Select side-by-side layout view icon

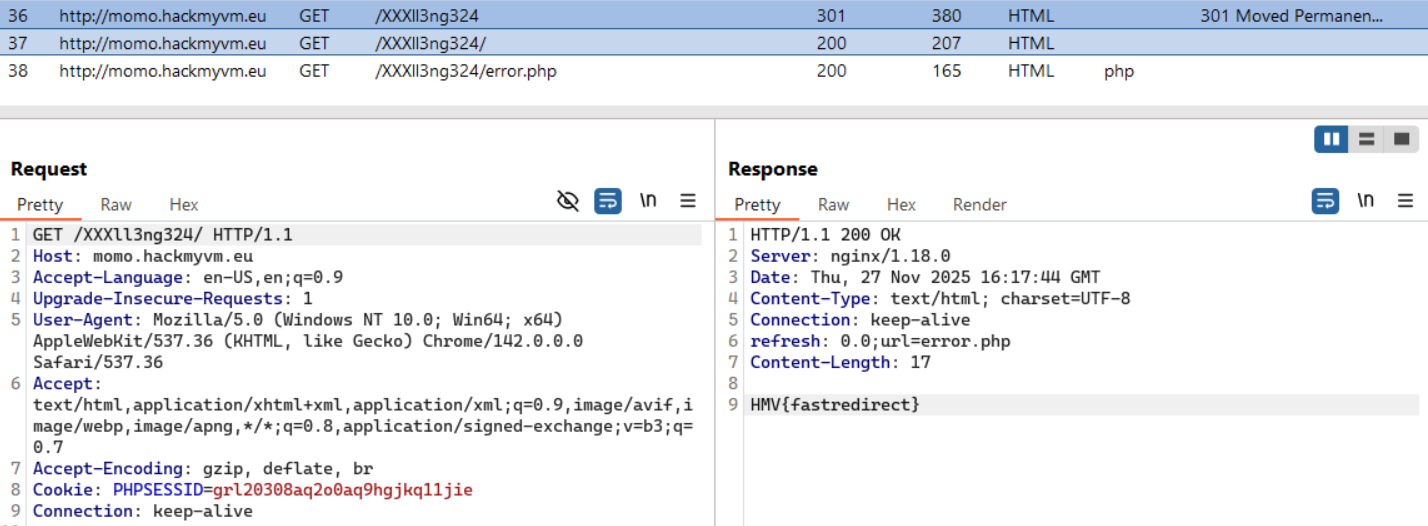point(1332,139)
